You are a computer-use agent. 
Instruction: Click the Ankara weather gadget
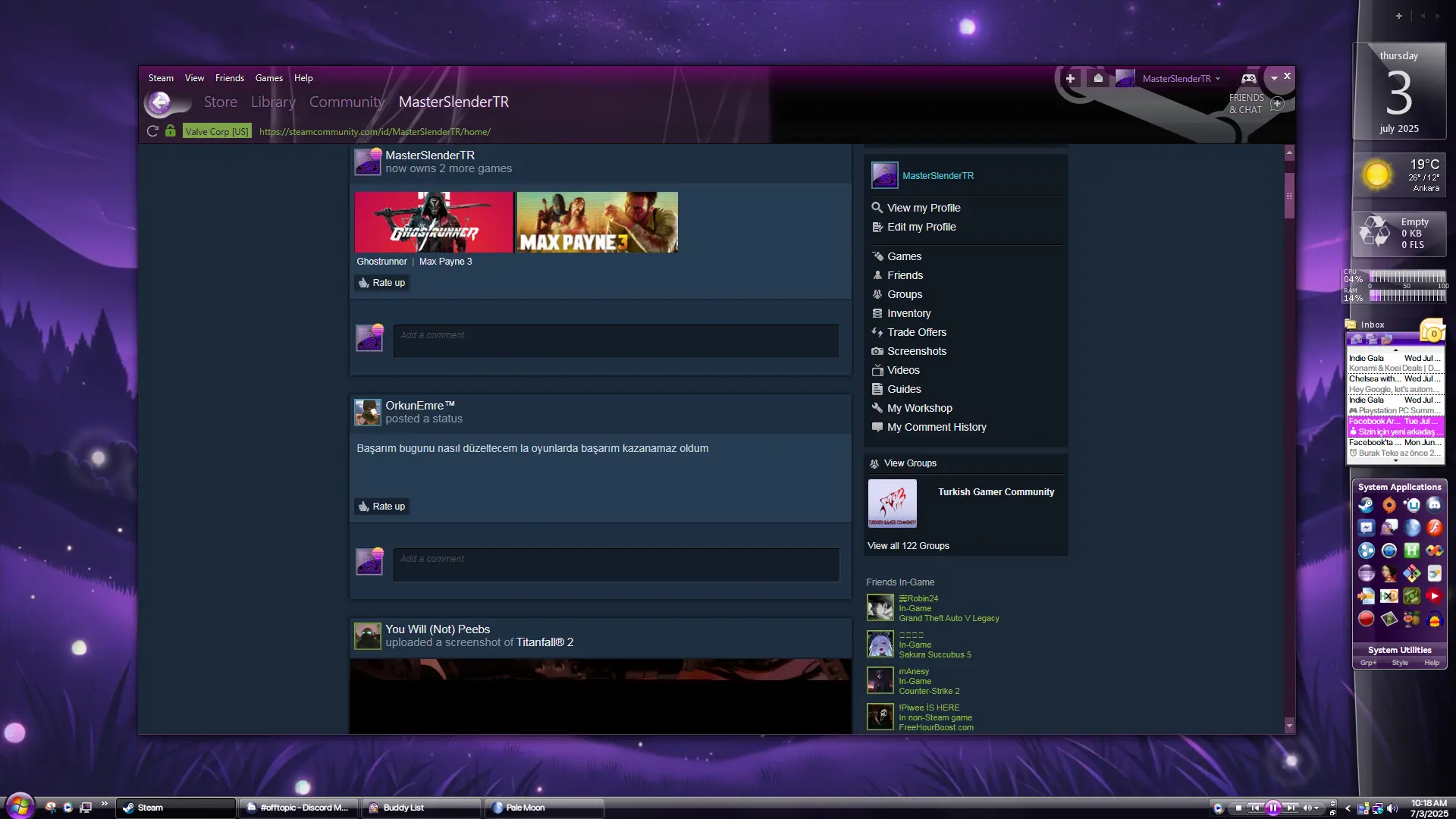click(1400, 175)
